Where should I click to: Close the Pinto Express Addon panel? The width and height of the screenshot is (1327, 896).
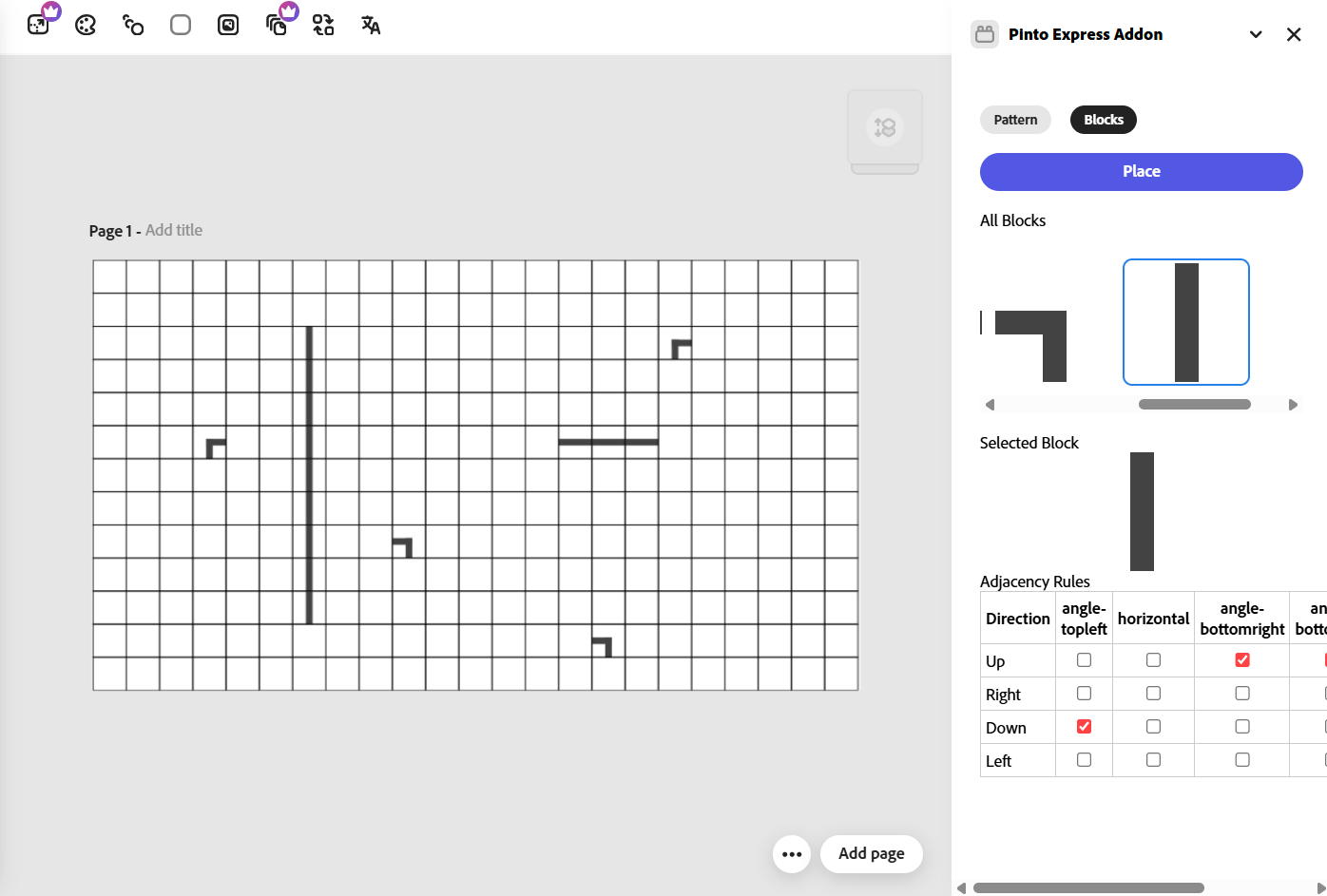pyautogui.click(x=1294, y=34)
